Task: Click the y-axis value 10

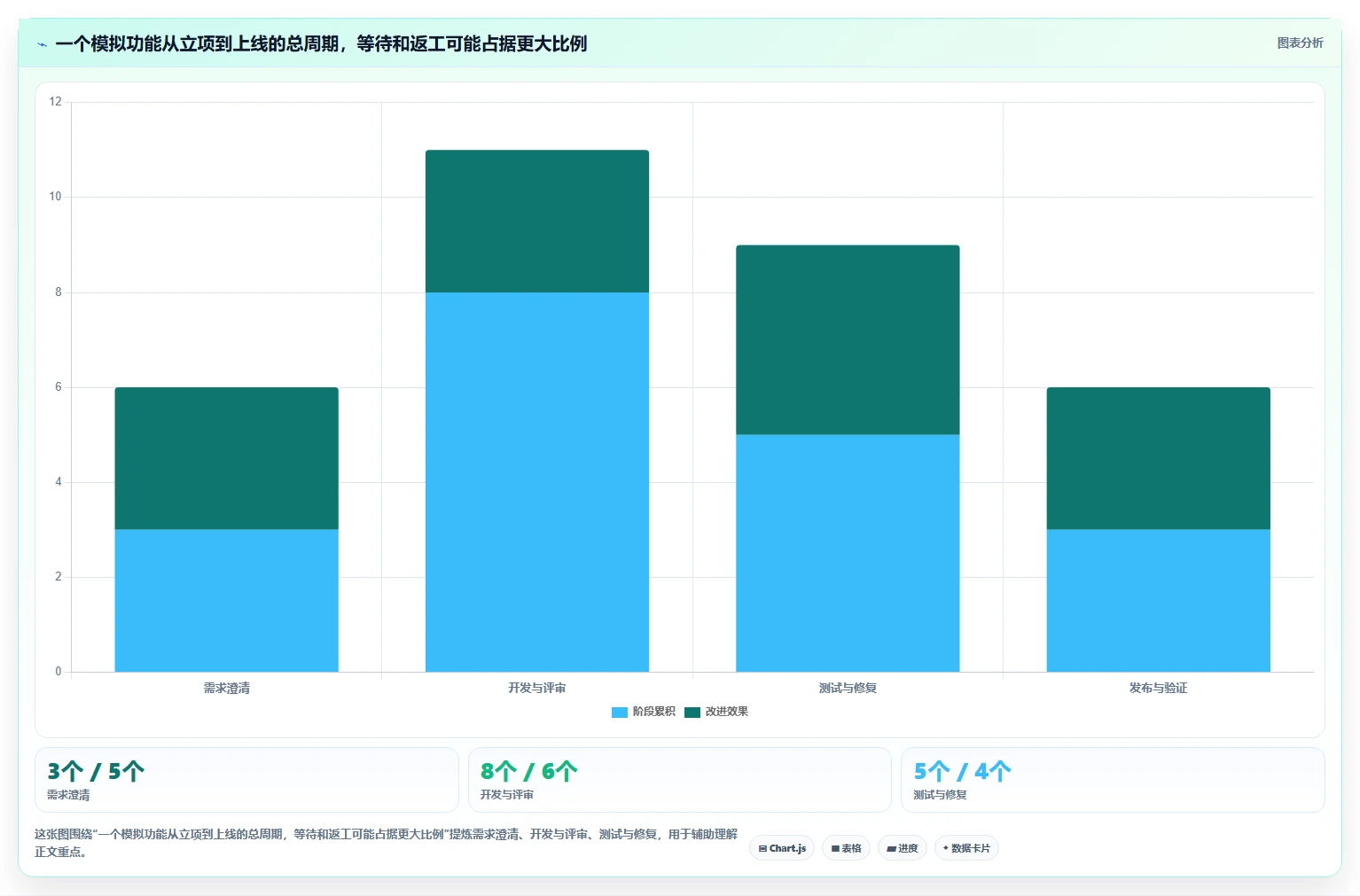Action: tap(56, 197)
